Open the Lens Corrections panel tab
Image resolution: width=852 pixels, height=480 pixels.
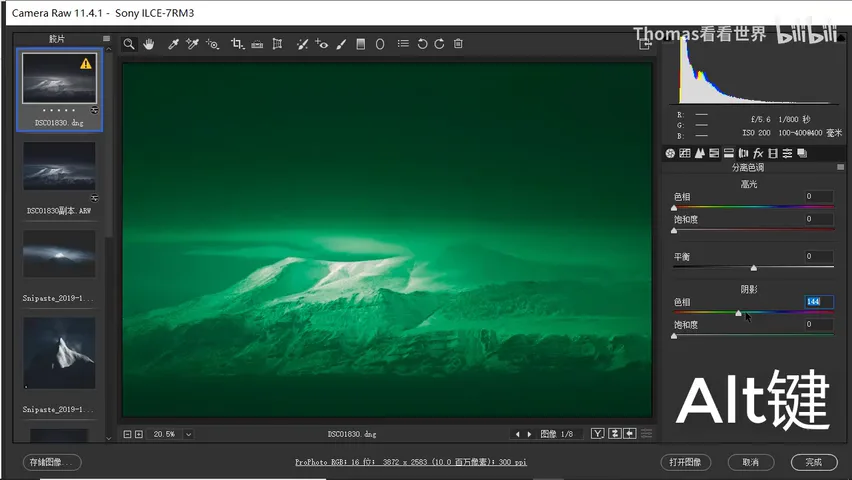click(x=743, y=153)
